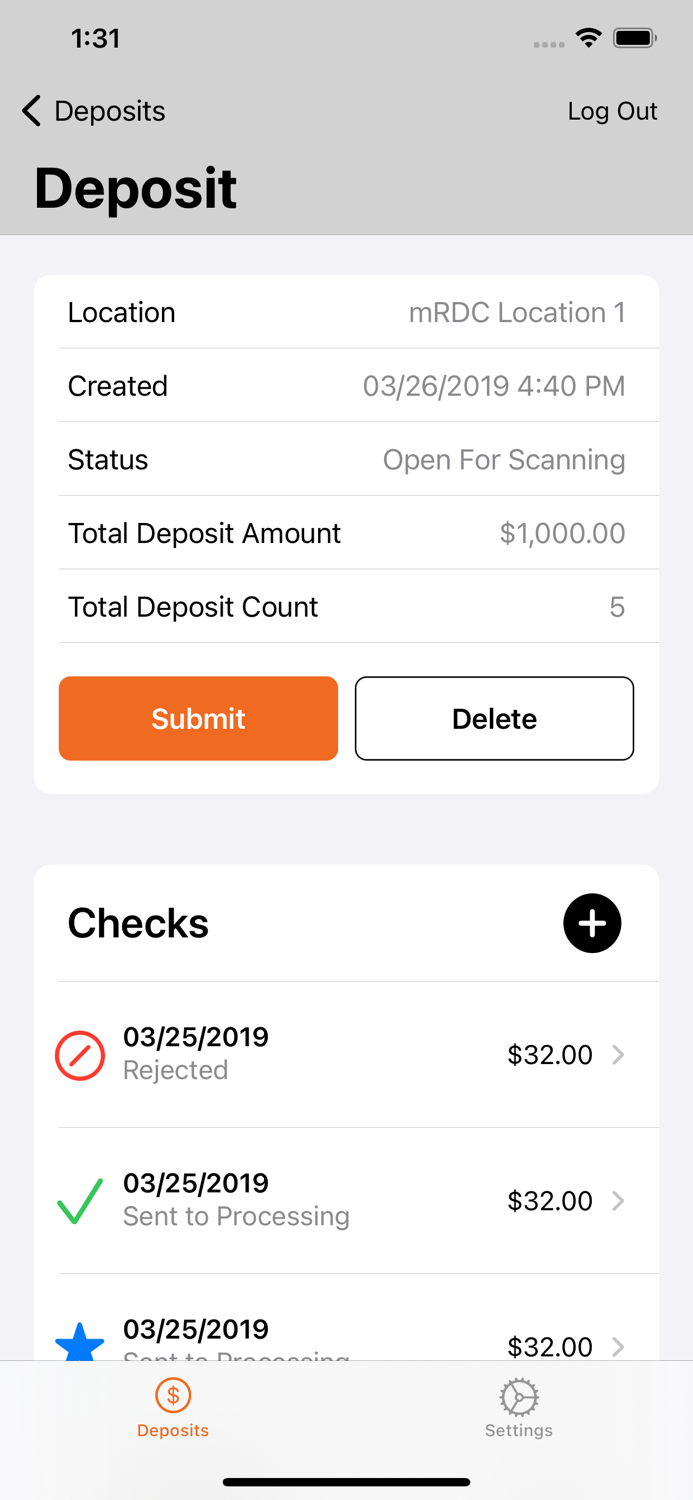Viewport: 693px width, 1500px height.
Task: Open the Deposits dollar icon in the bottom bar
Action: (x=172, y=1394)
